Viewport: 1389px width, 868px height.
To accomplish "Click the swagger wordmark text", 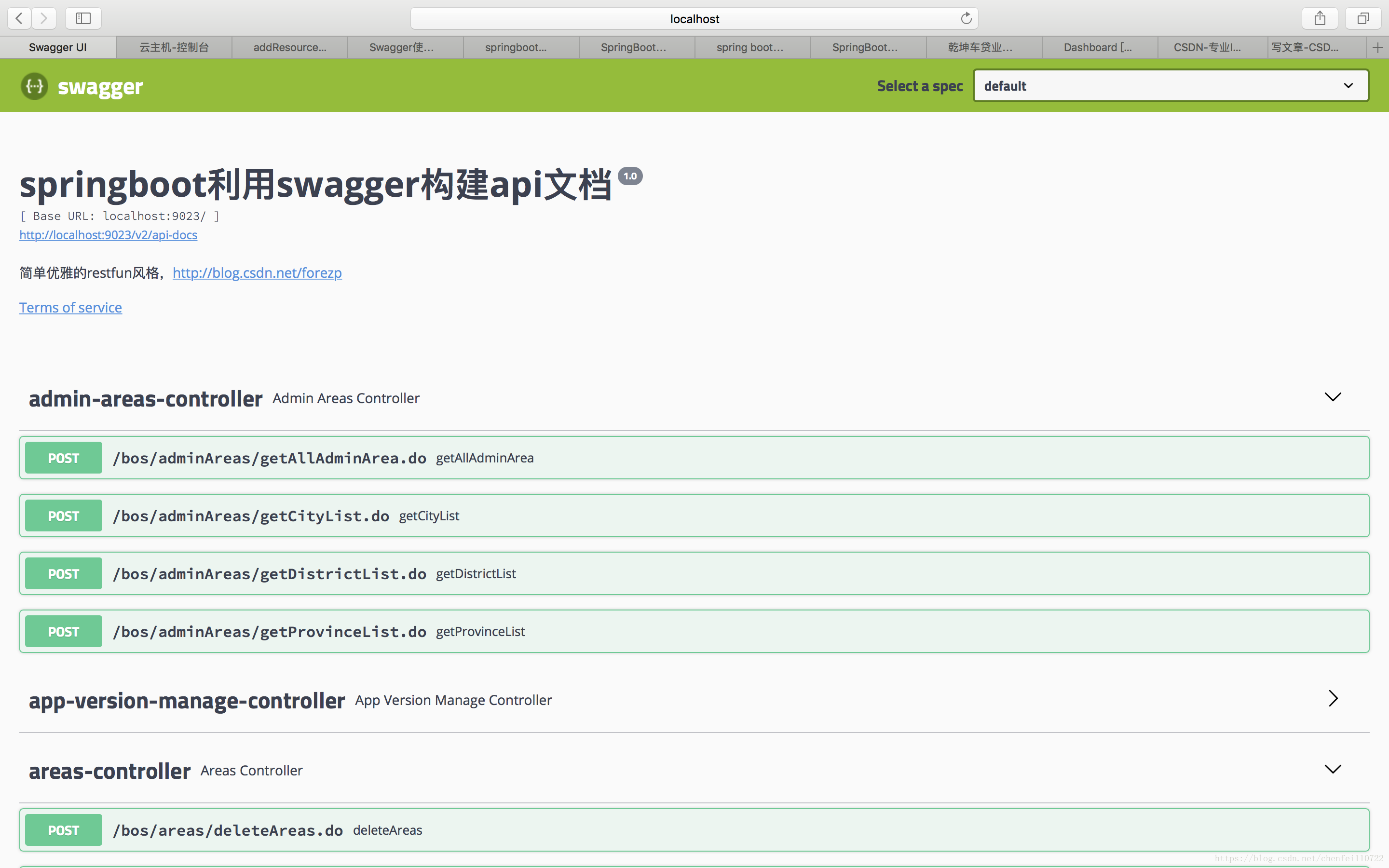I will [100, 87].
